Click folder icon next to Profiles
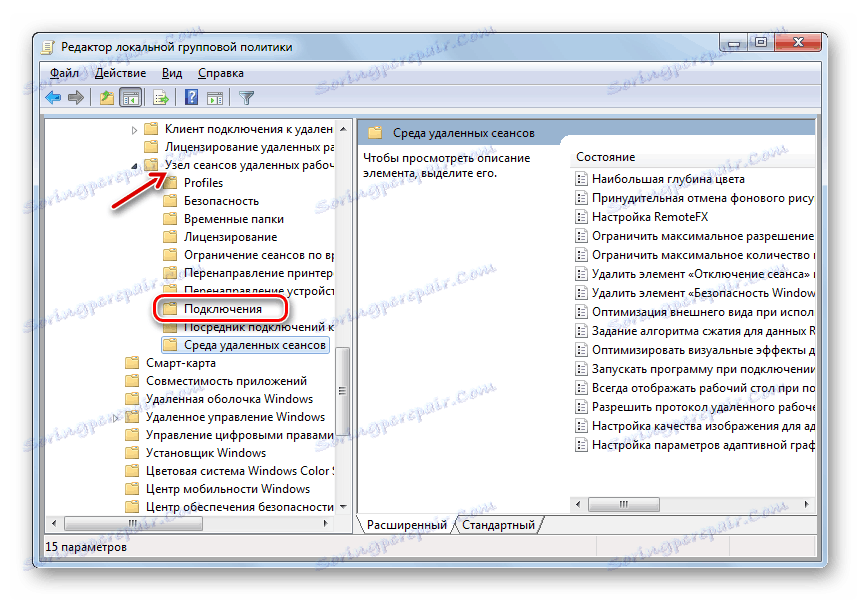 coord(170,183)
